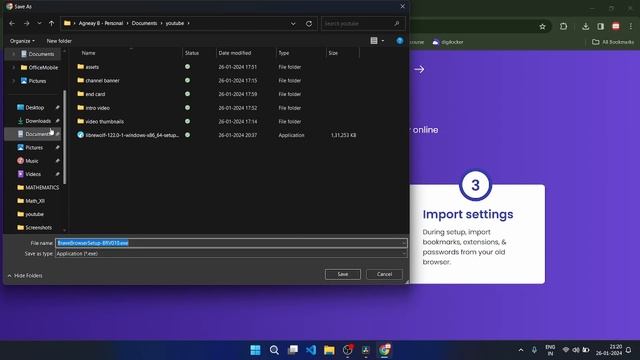Viewport: 640px width, 360px height.
Task: Open the Organize menu
Action: point(22,41)
